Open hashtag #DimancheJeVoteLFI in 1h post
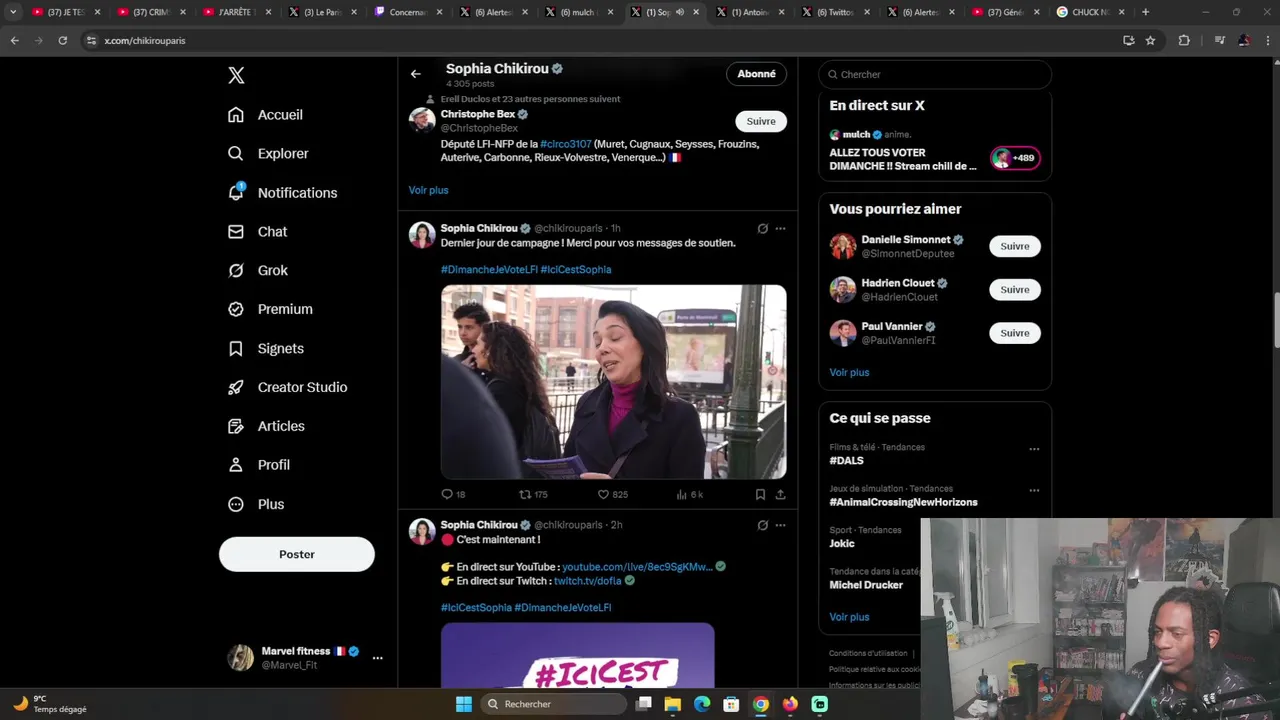This screenshot has width=1280, height=720. [x=489, y=270]
